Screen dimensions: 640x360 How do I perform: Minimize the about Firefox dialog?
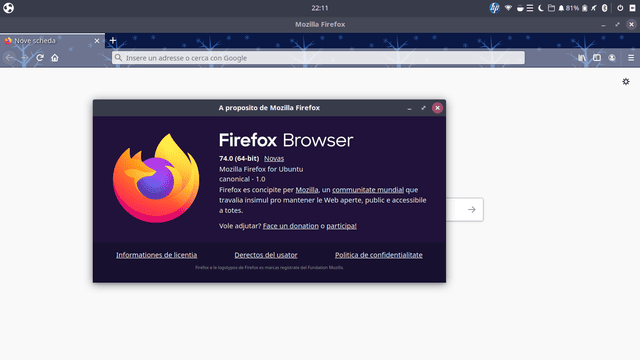click(409, 108)
